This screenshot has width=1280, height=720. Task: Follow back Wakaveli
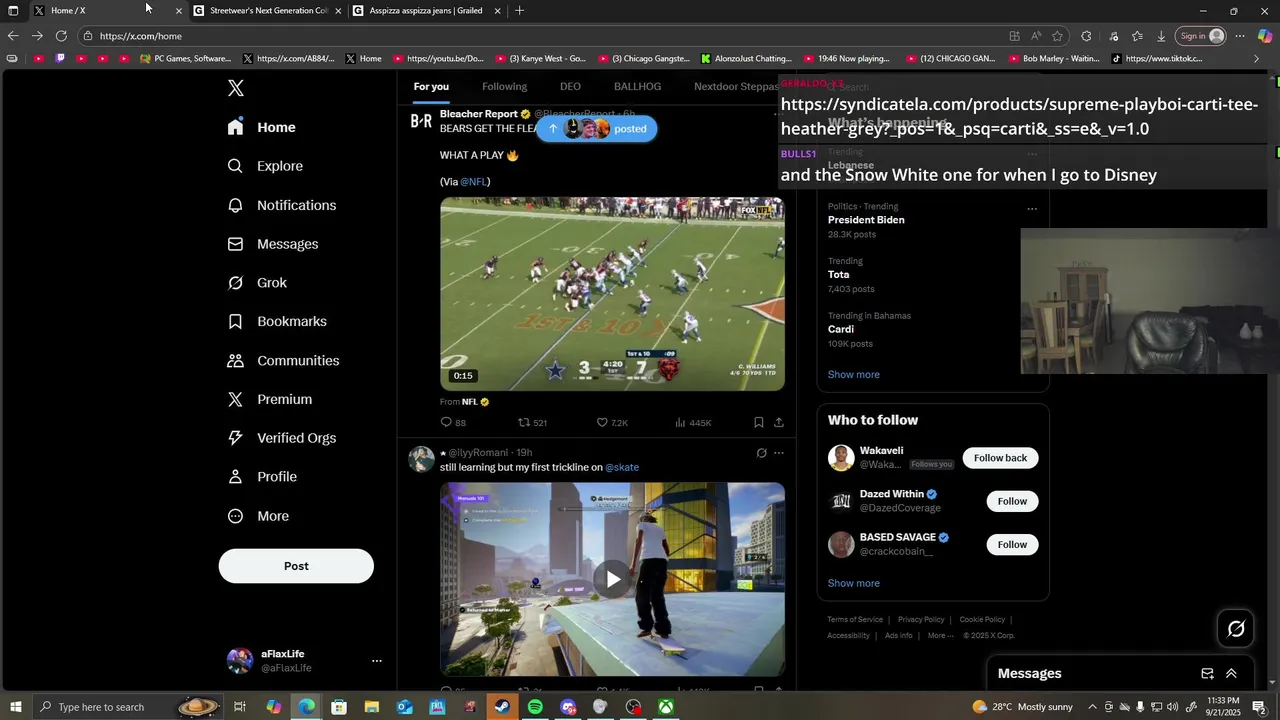[1000, 458]
